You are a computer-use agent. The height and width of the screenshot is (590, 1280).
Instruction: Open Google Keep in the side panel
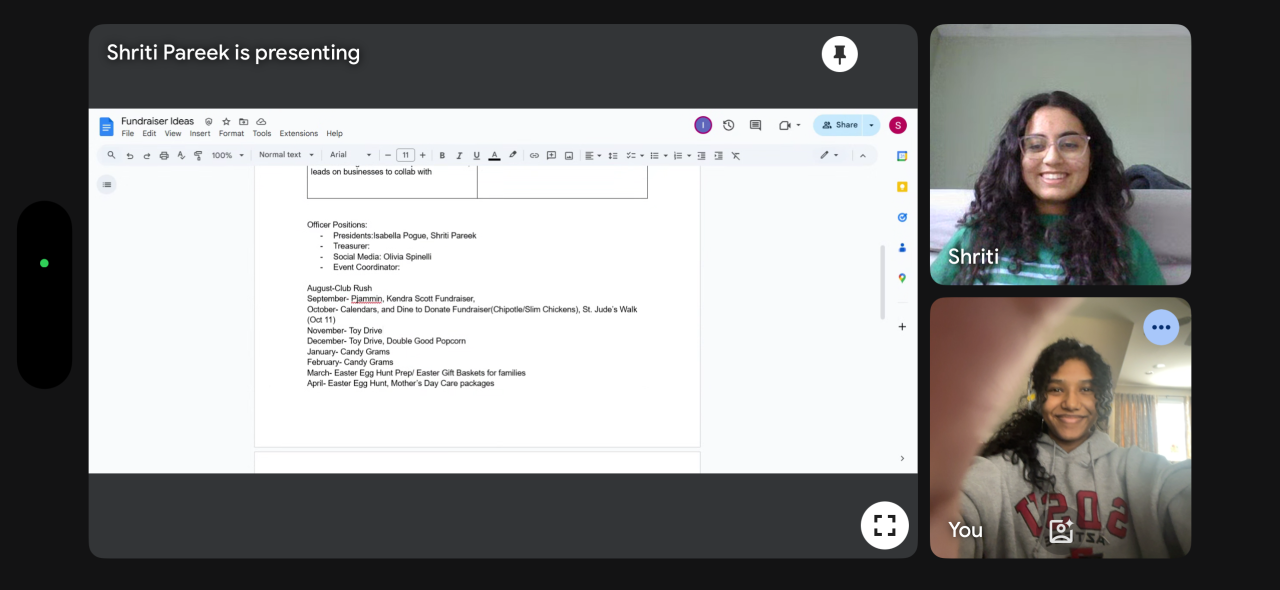tap(902, 187)
